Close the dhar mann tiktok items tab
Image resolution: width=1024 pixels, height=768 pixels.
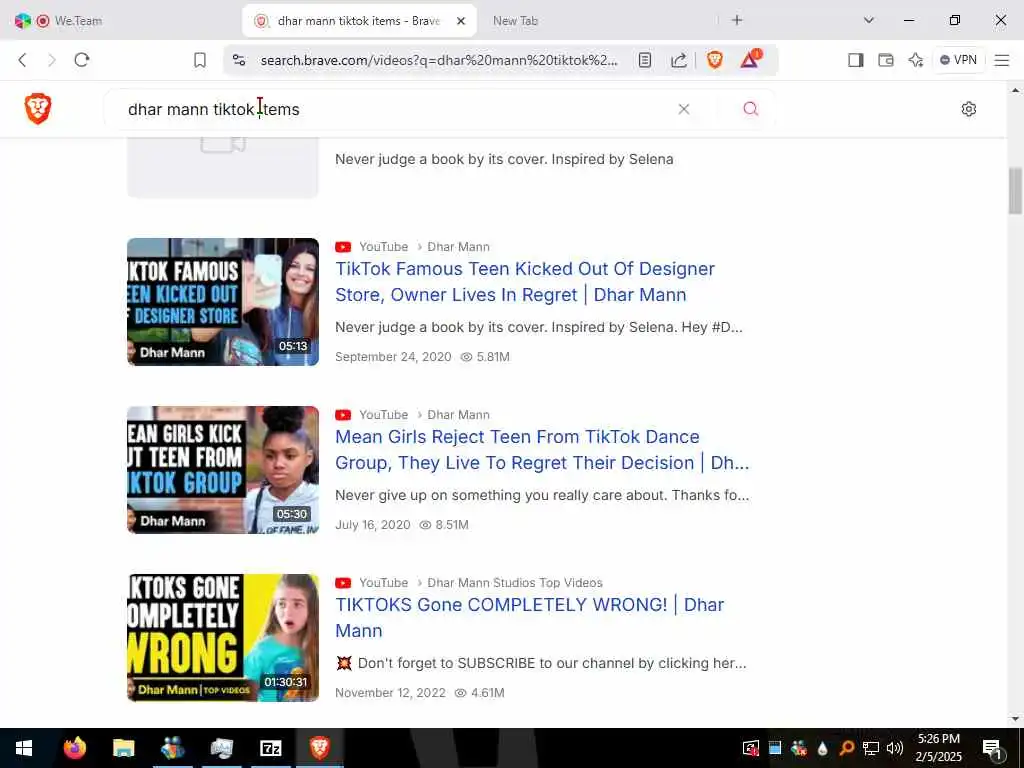[460, 21]
